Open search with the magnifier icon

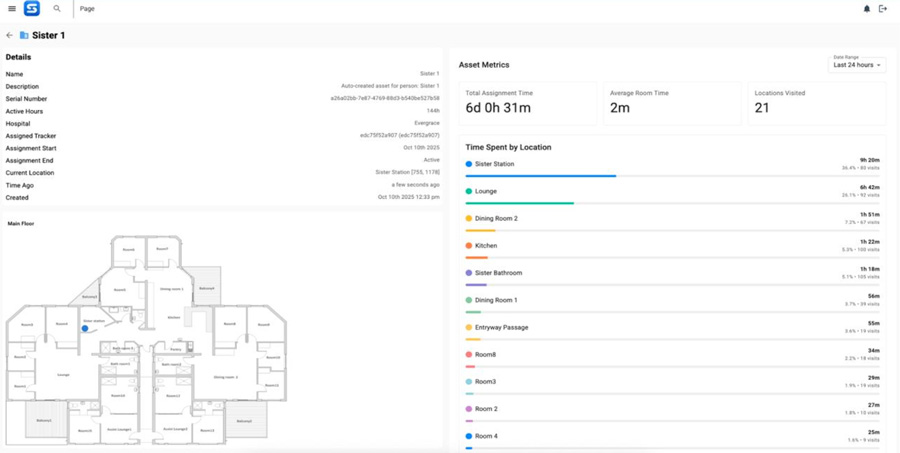(x=57, y=9)
